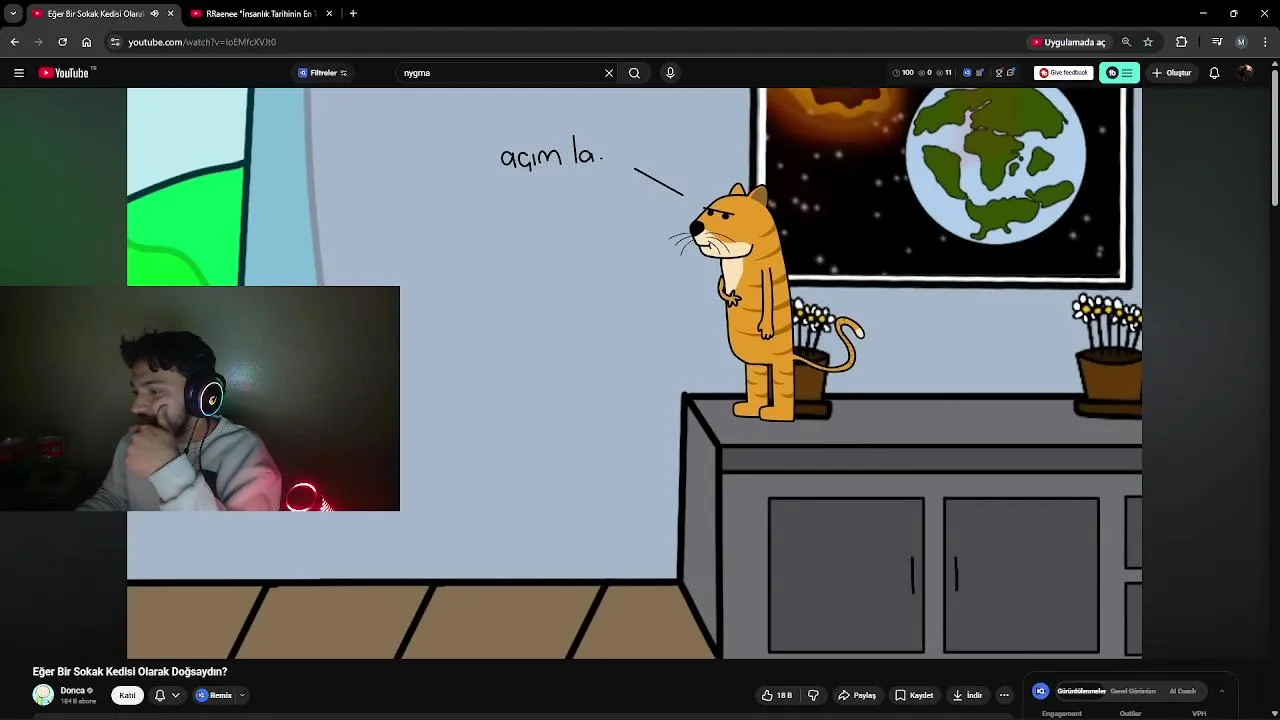
Task: Open more actions three-dot menu under the video
Action: pos(1004,695)
